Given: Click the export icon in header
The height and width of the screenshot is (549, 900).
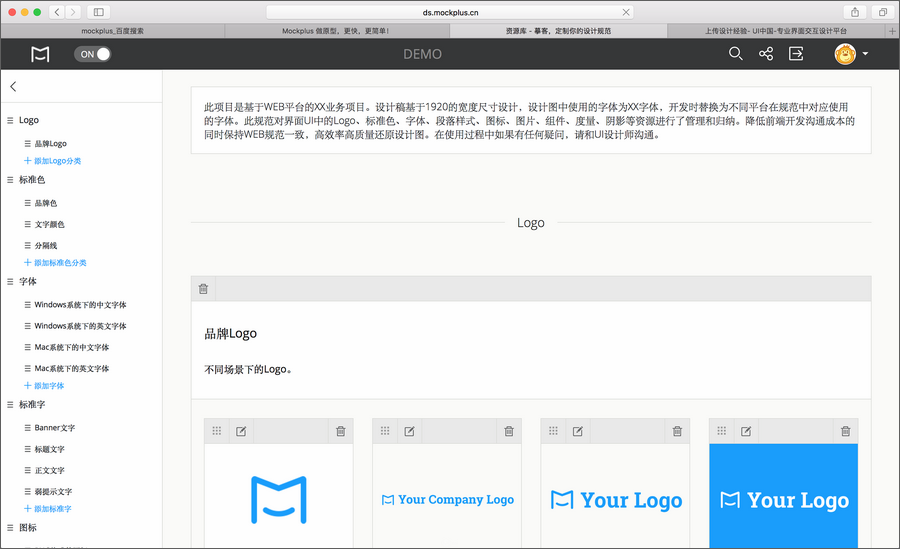Looking at the screenshot, I should coord(796,53).
